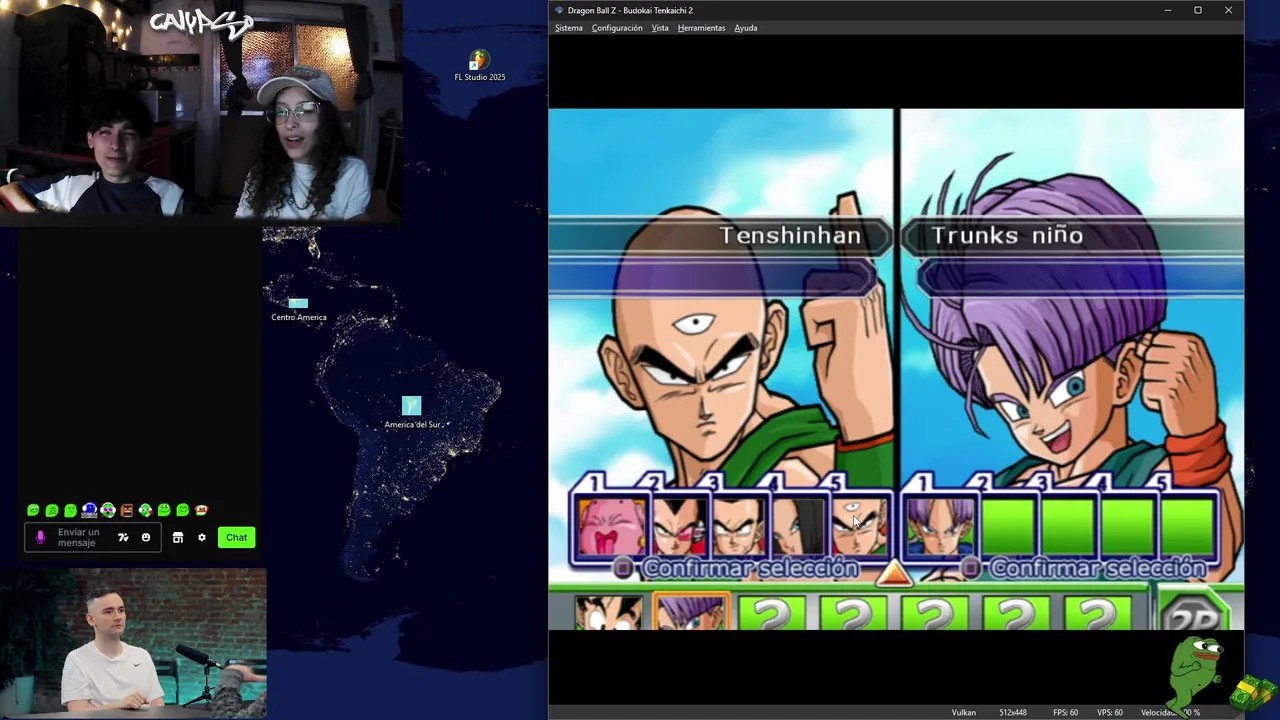
Task: Click the blue keyboard-playing emote
Action: tap(89, 510)
